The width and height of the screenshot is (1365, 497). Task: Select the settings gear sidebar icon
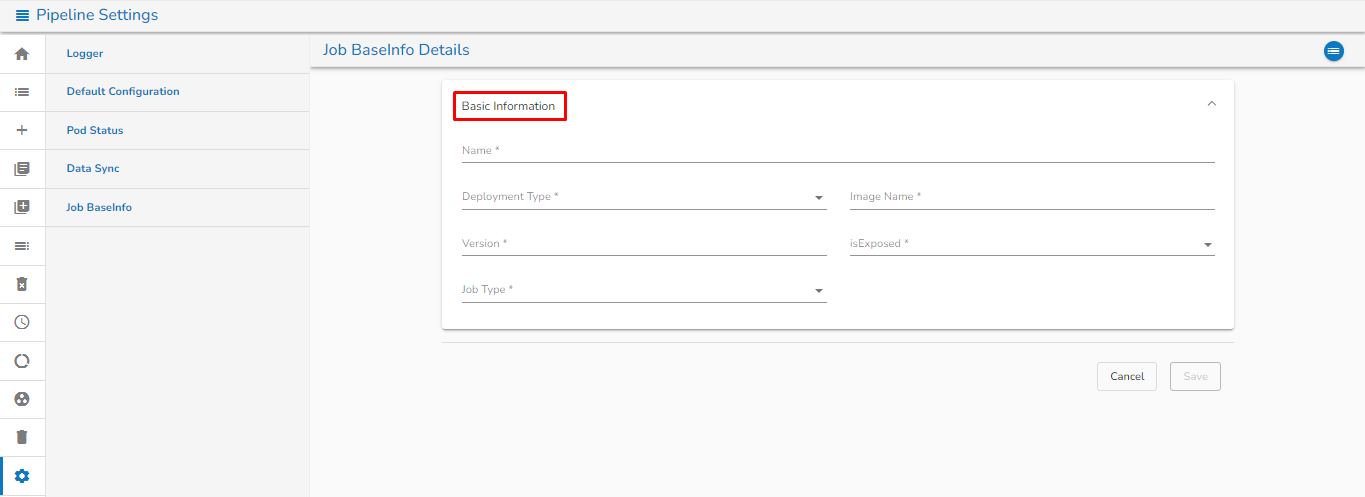coord(22,476)
